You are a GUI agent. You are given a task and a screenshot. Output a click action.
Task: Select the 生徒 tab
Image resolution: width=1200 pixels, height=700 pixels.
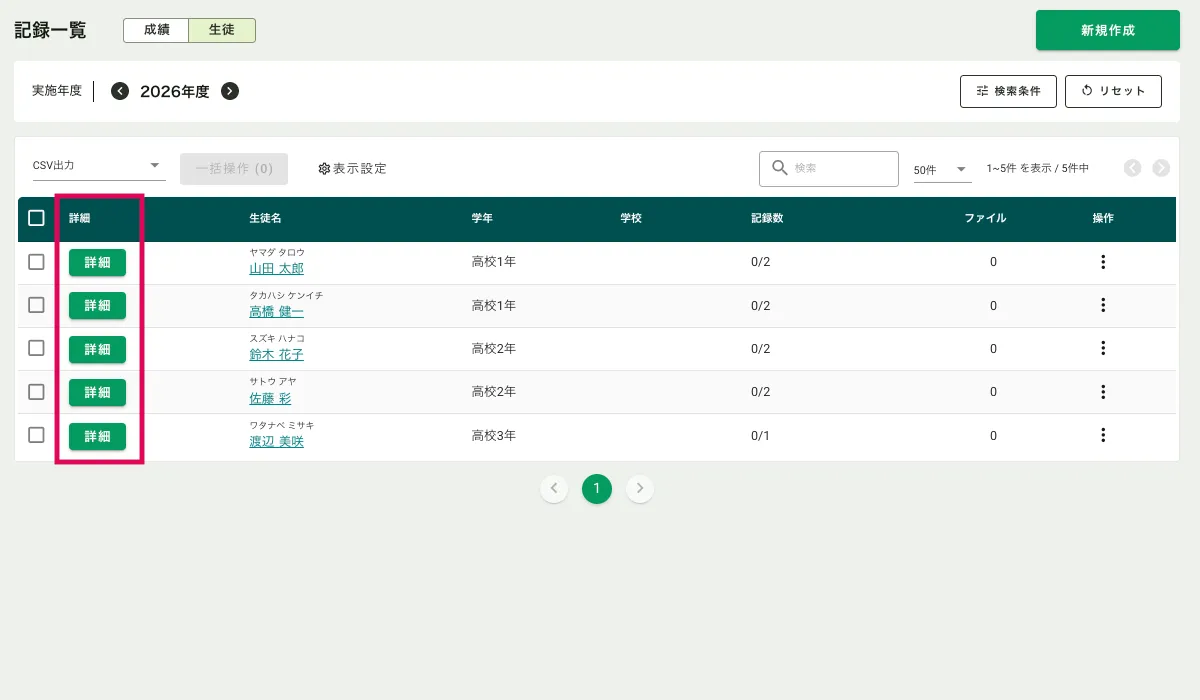tap(222, 30)
